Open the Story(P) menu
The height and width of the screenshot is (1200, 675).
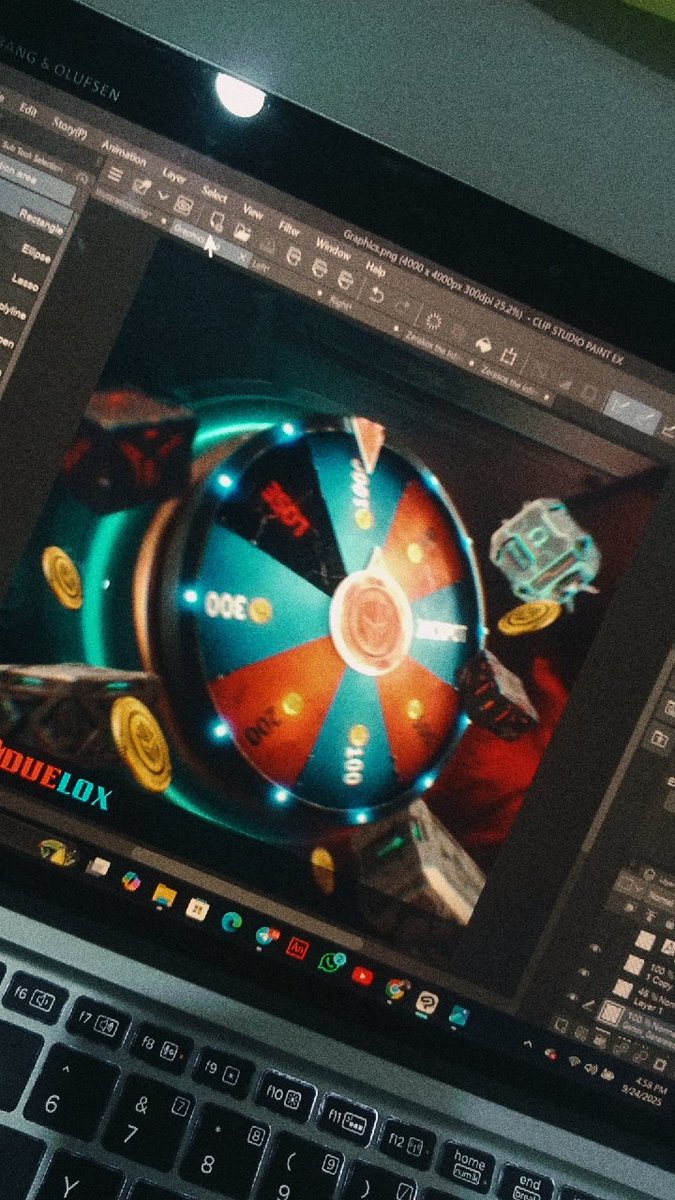point(70,128)
